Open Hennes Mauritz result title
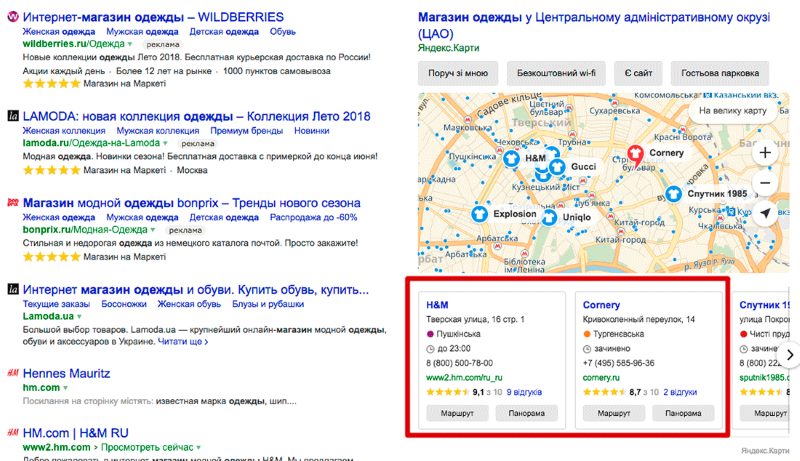The image size is (800, 461). [66, 373]
